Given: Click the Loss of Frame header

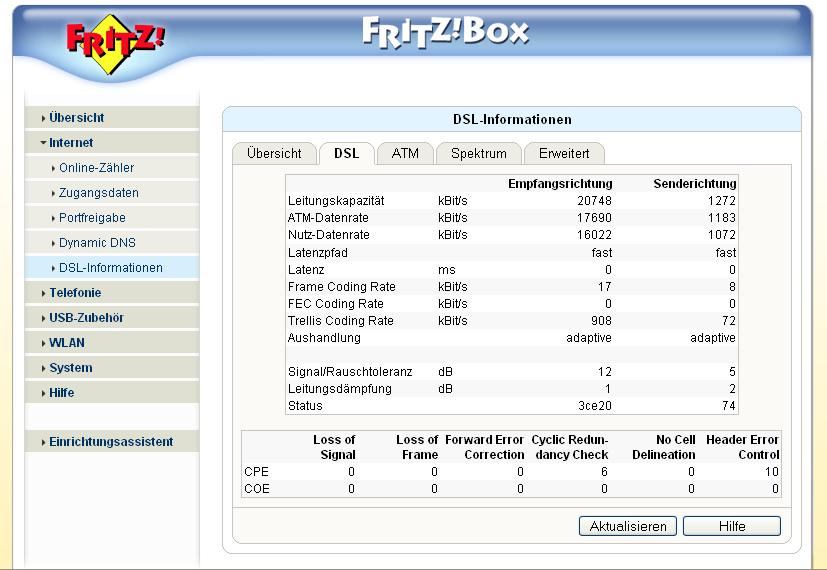Looking at the screenshot, I should coord(417,447).
